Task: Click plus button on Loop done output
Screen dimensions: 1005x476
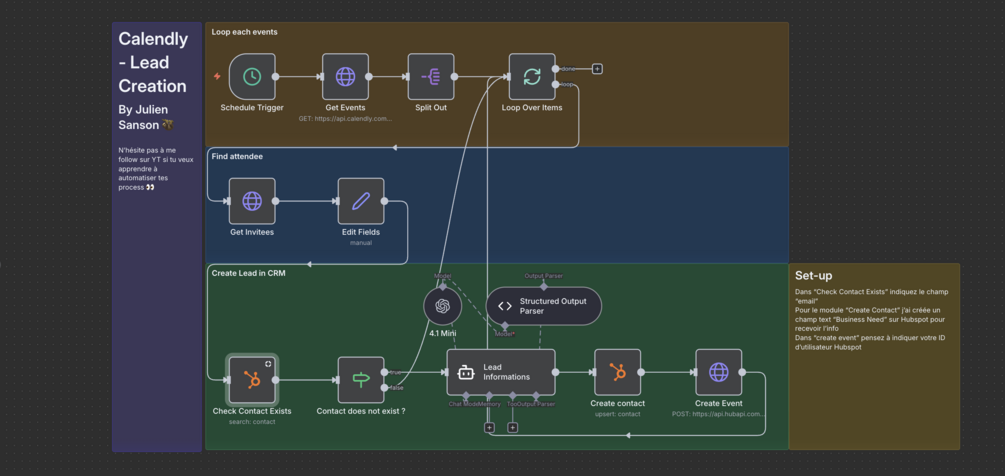Action: tap(597, 69)
